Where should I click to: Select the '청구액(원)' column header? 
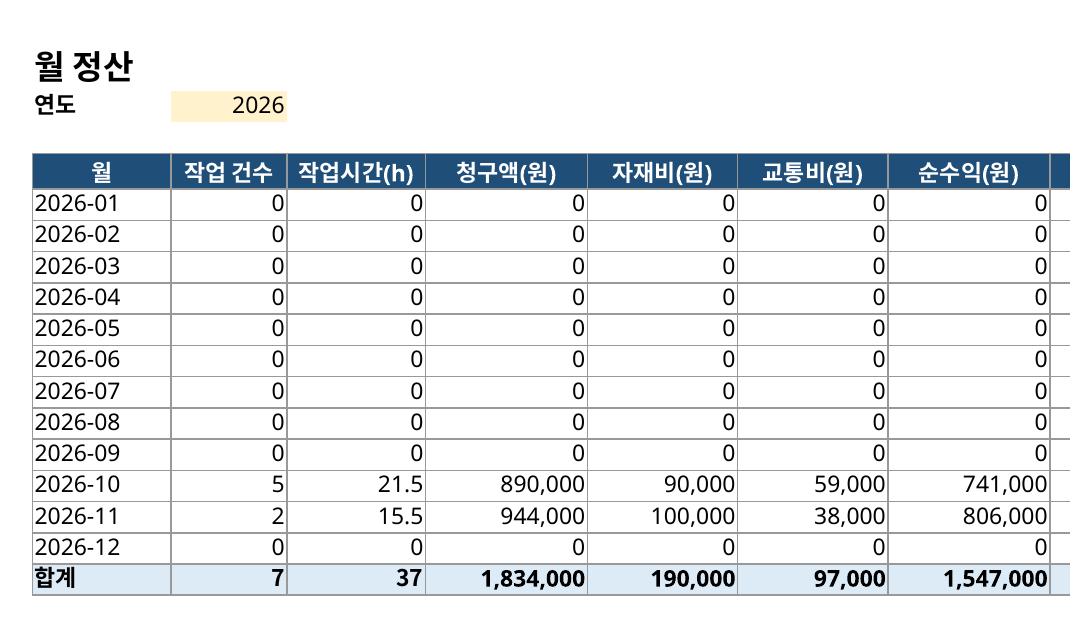coord(506,171)
